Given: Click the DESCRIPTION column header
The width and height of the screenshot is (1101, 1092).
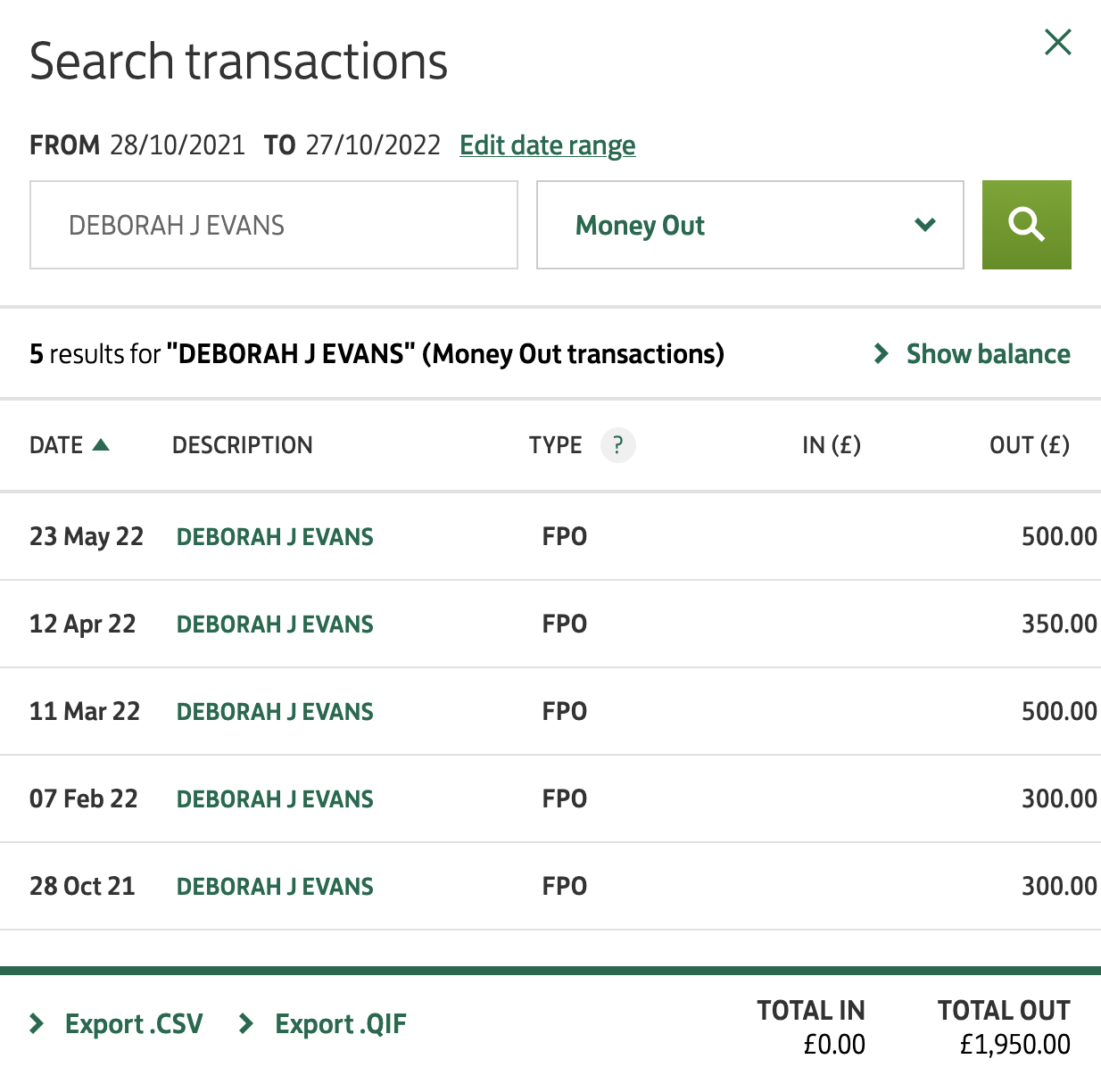Looking at the screenshot, I should (242, 445).
